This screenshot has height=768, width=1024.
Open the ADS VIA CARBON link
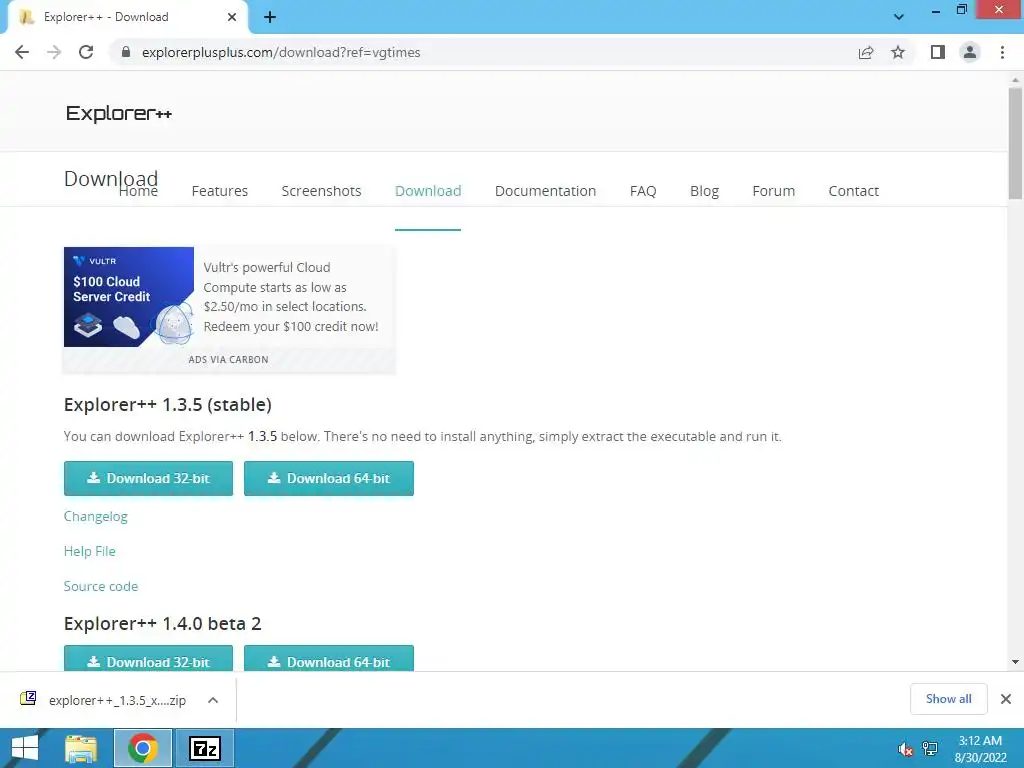[x=229, y=359]
